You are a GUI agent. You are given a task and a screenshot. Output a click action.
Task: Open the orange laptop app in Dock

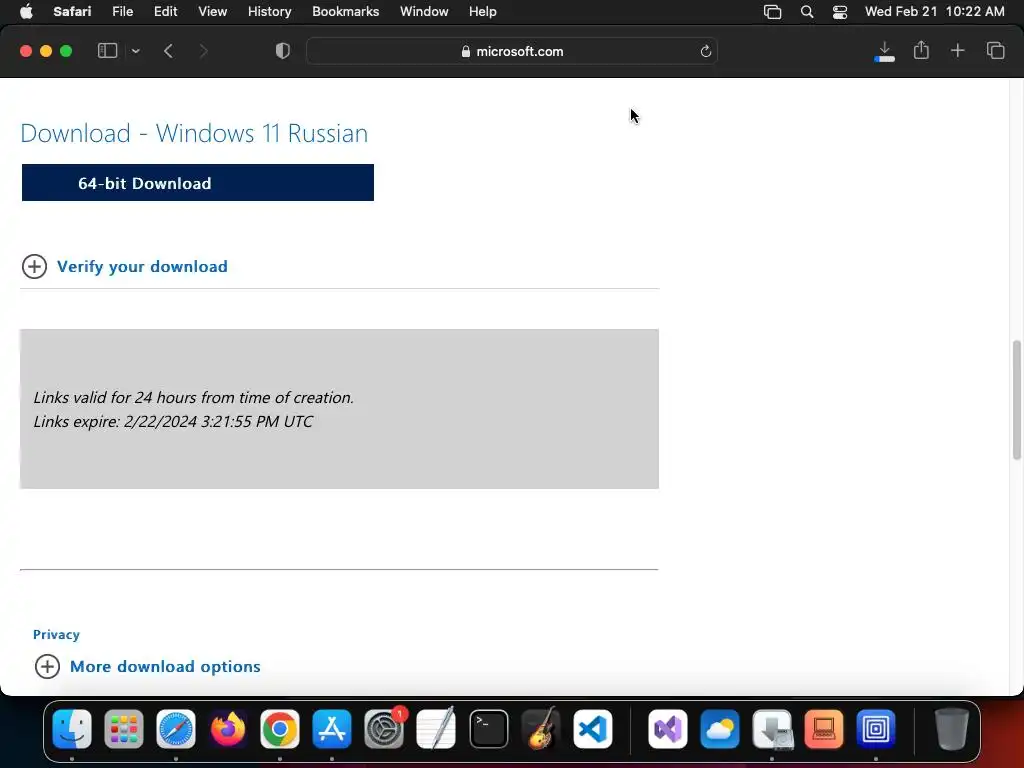coord(824,729)
